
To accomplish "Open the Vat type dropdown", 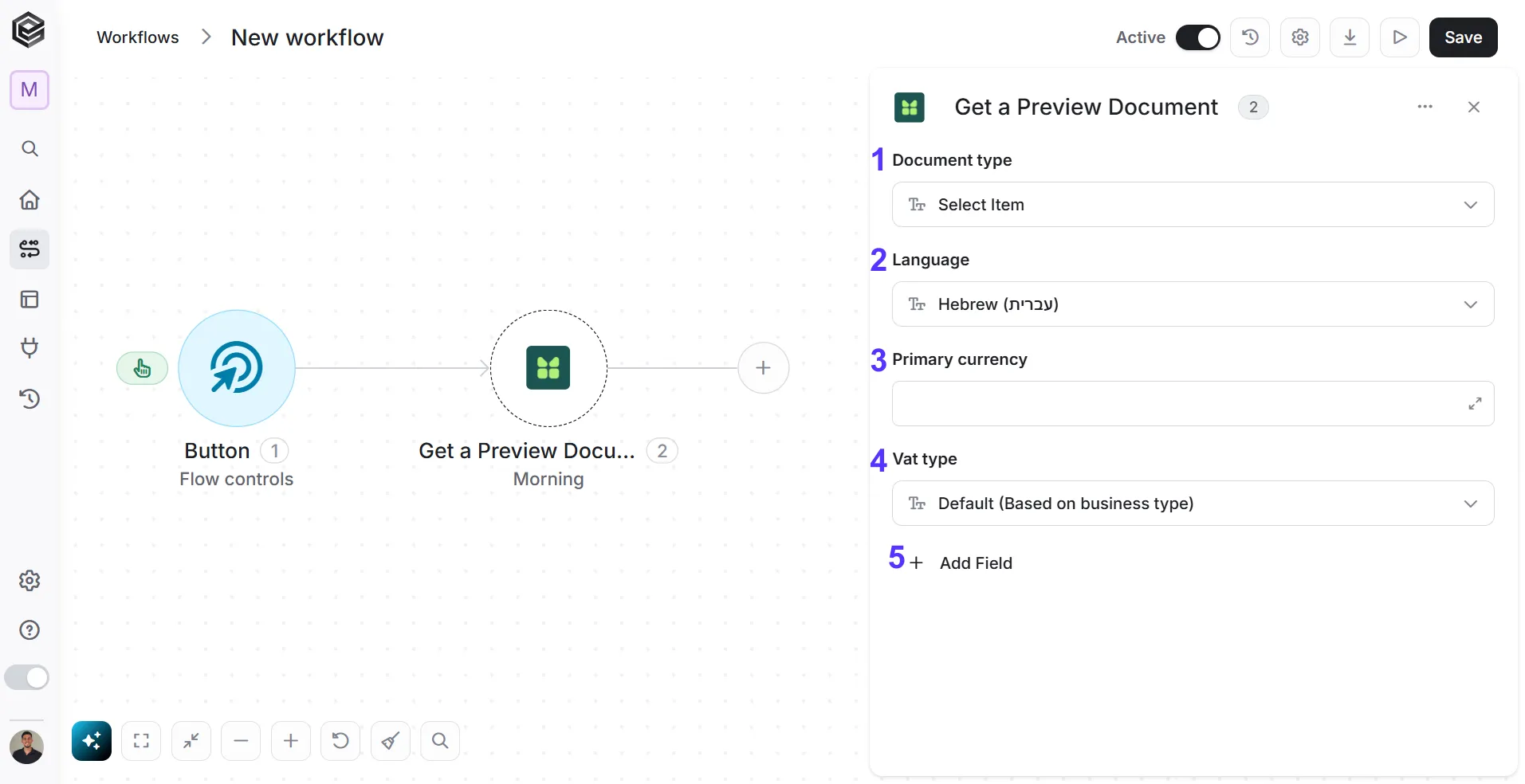I will 1193,504.
